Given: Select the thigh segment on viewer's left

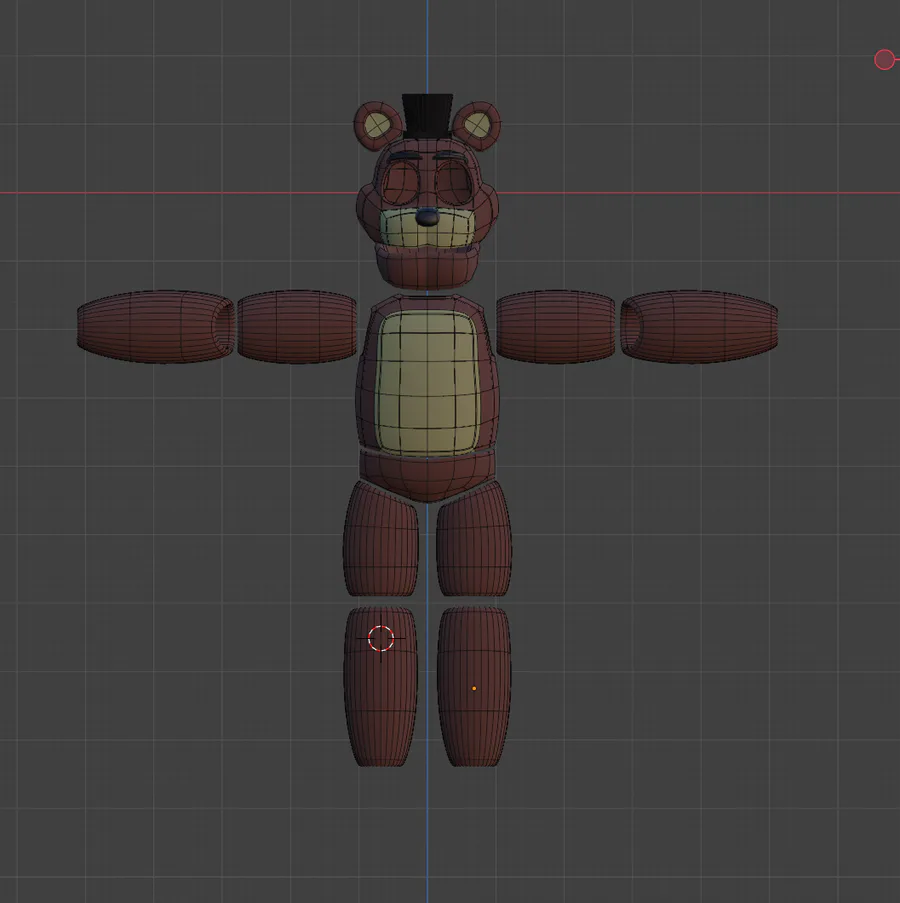Looking at the screenshot, I should coord(381,540).
